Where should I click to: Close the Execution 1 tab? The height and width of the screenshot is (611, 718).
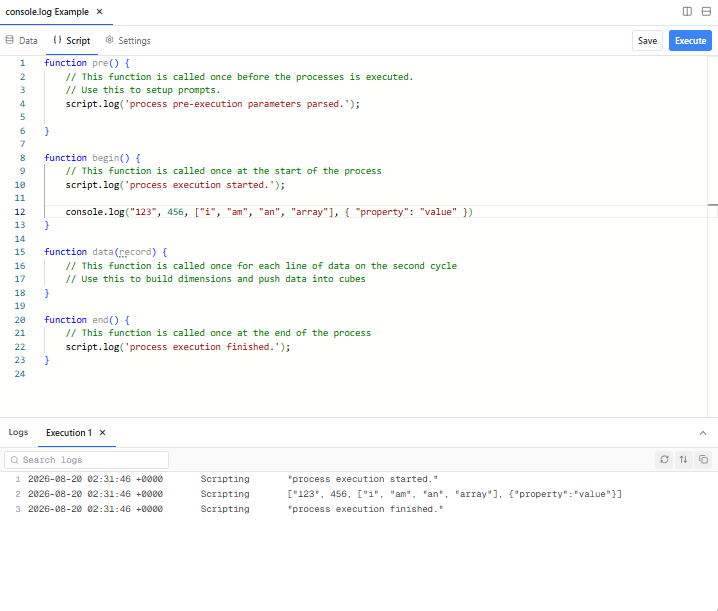[103, 433]
